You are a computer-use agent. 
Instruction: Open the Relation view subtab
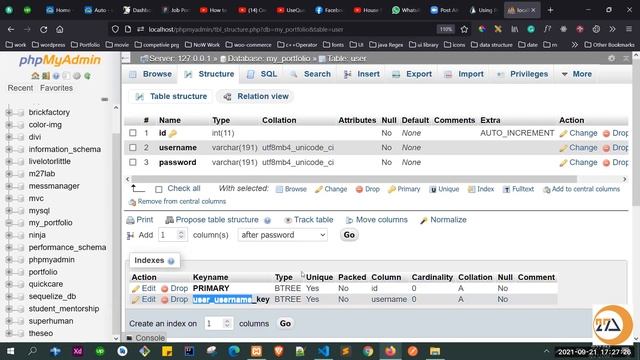coord(256,96)
